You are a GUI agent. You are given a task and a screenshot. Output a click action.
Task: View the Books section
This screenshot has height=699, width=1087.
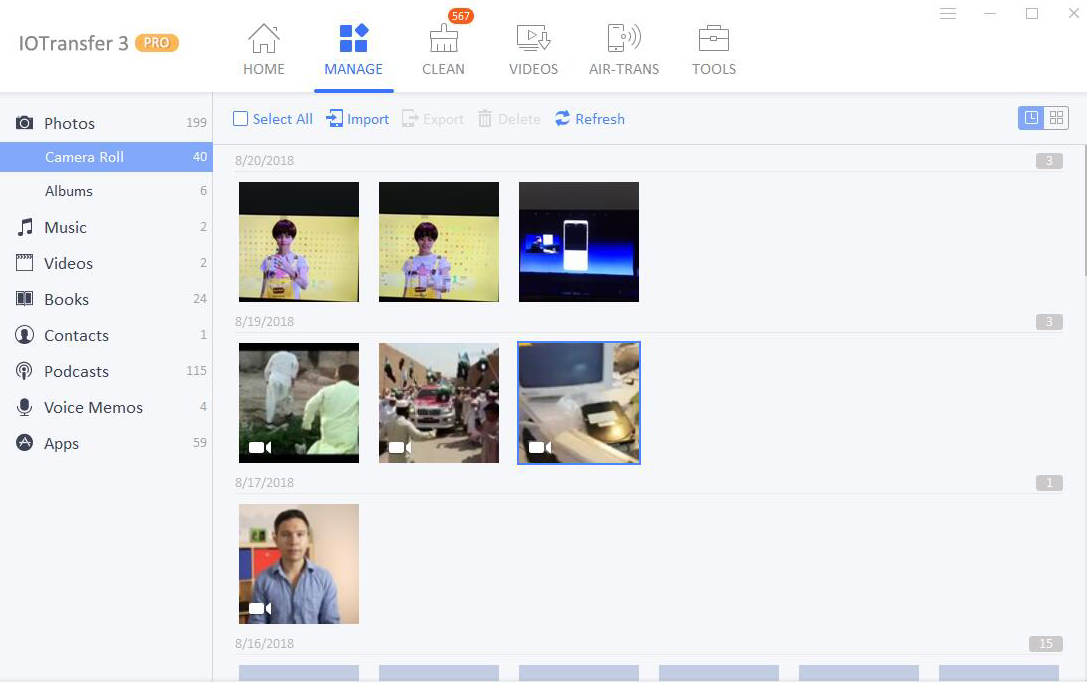[x=66, y=299]
